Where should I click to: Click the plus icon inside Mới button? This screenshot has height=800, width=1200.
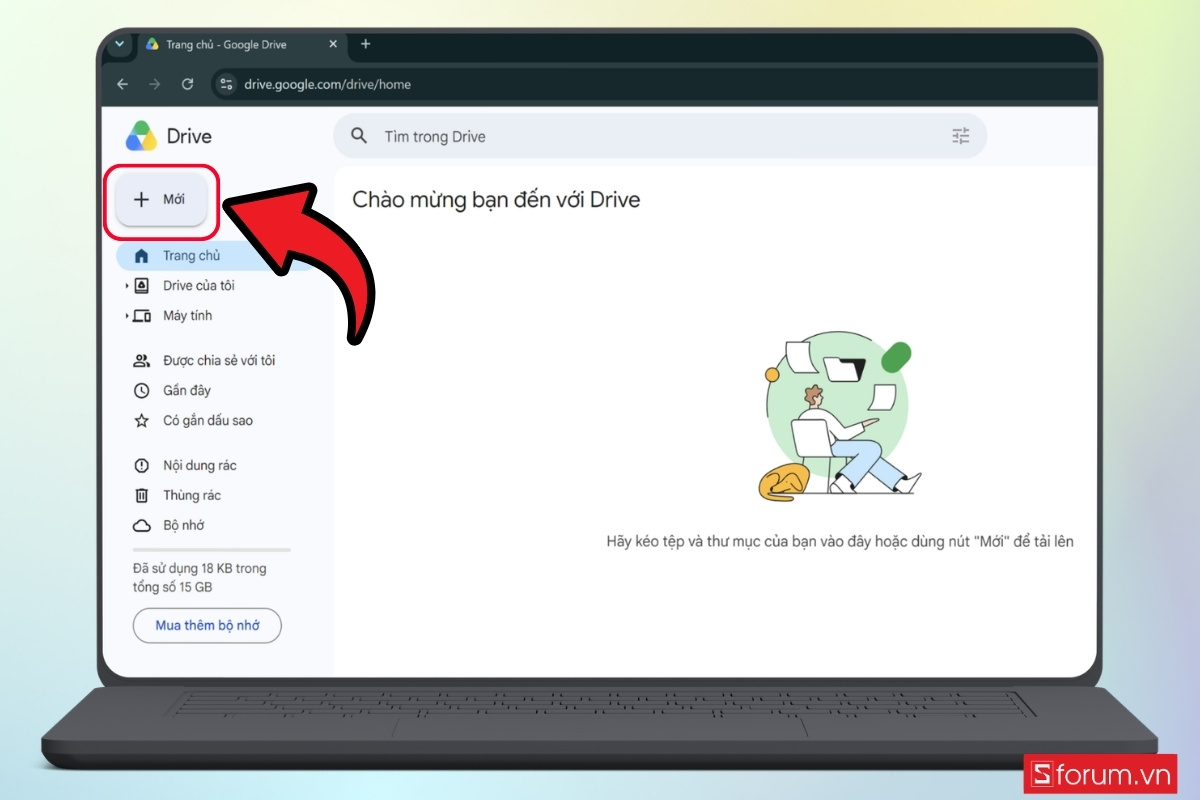coord(141,200)
